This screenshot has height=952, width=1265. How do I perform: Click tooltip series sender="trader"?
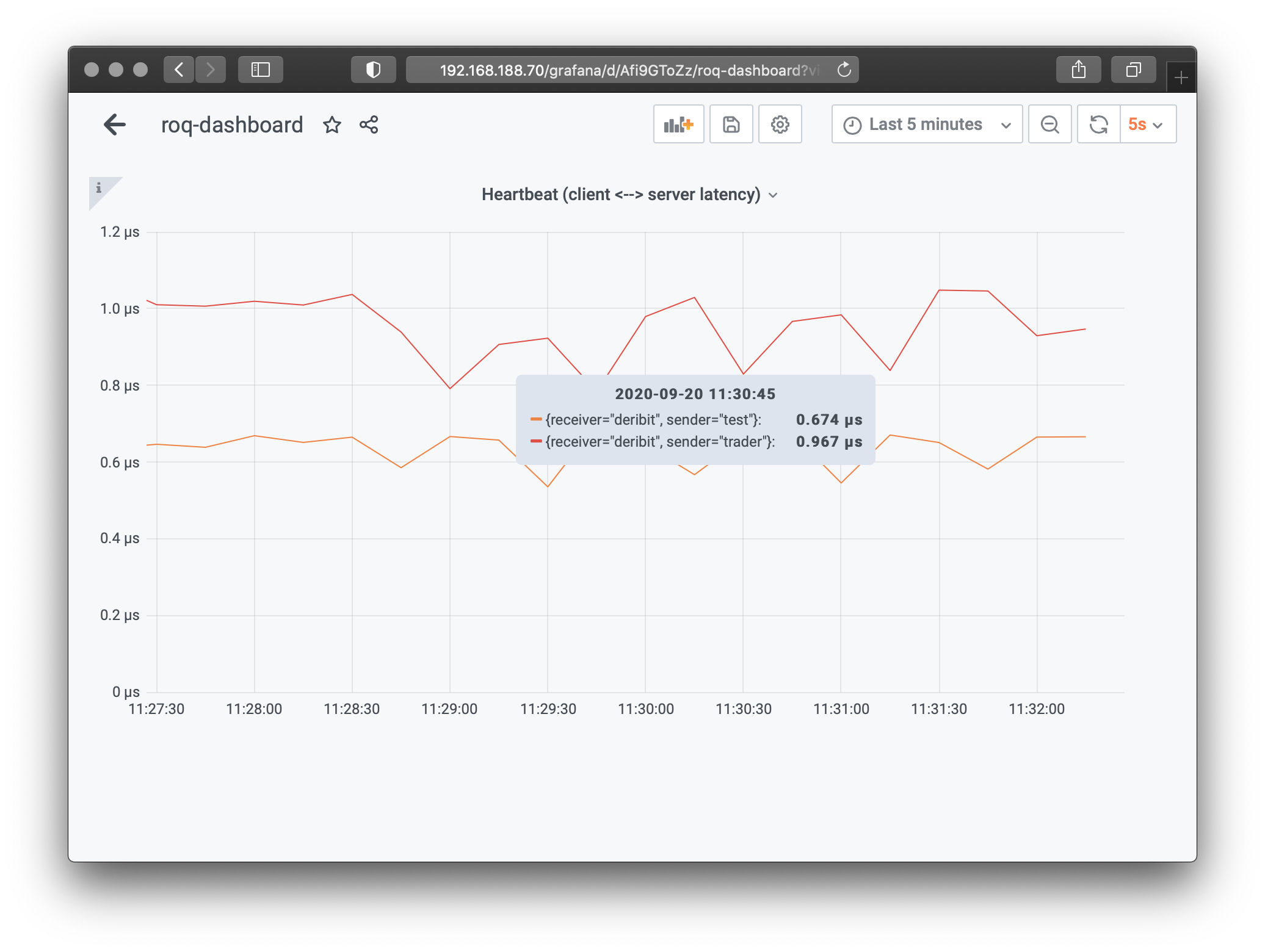pyautogui.click(x=660, y=442)
